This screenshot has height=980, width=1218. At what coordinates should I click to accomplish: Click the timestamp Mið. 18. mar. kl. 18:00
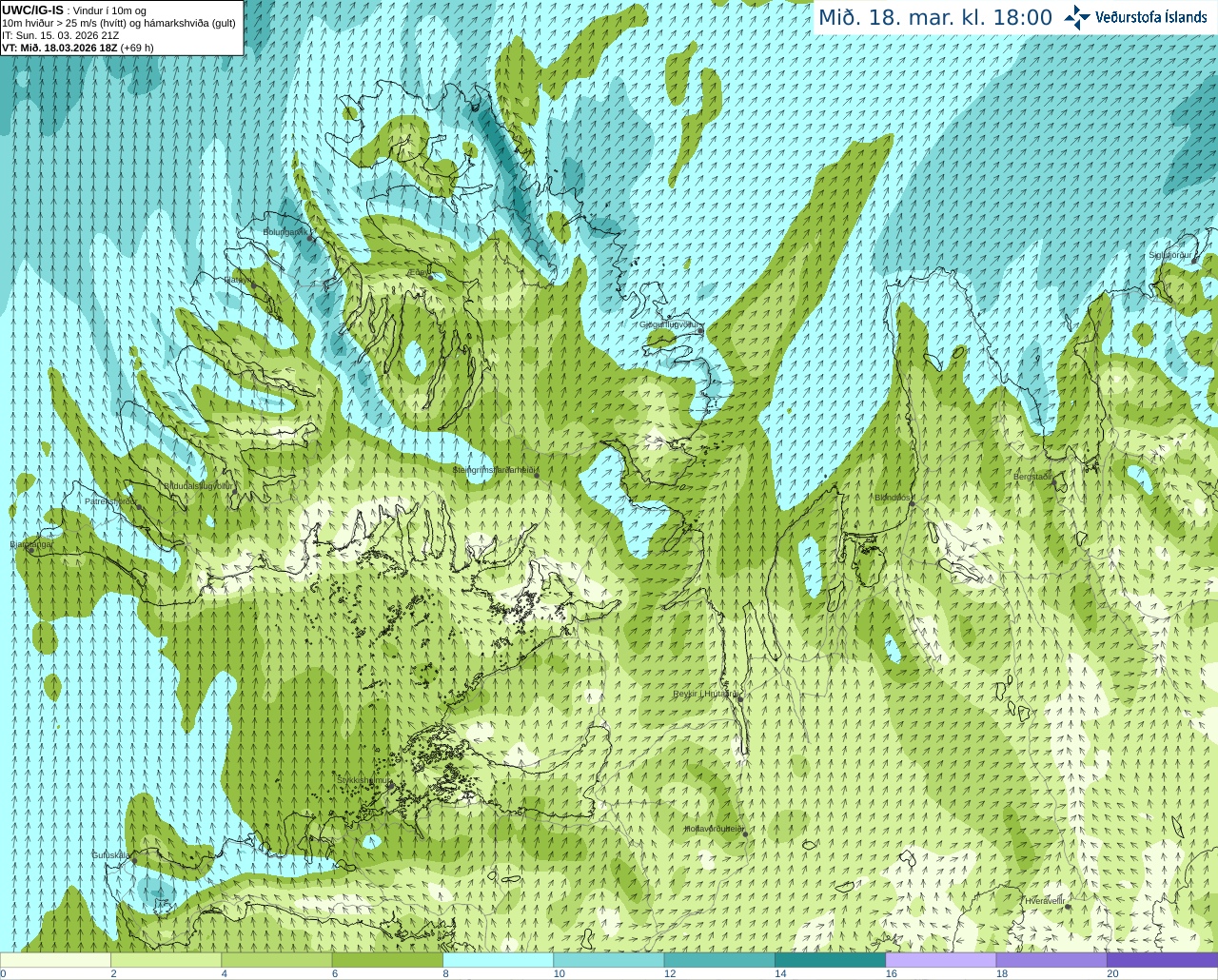click(934, 17)
